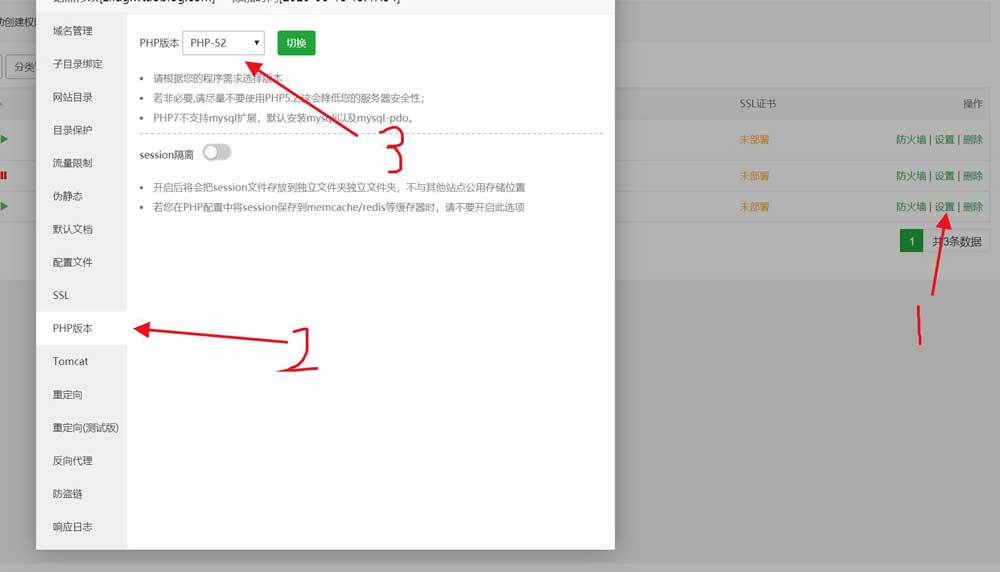This screenshot has width=1000, height=572.
Task: View the 响应日志 tab
Action: pos(73,526)
